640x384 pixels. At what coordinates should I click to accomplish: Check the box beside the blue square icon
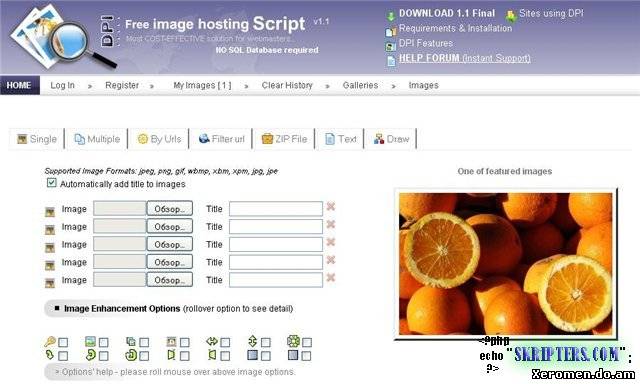[266, 356]
